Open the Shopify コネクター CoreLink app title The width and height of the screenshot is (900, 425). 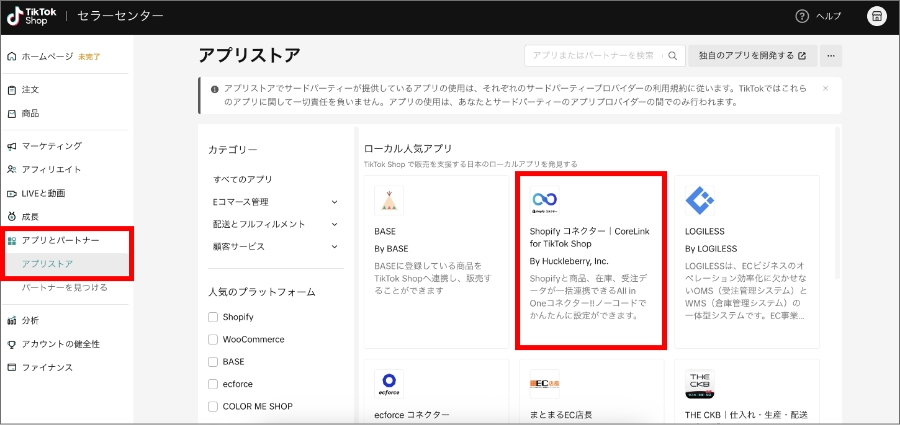coord(589,238)
